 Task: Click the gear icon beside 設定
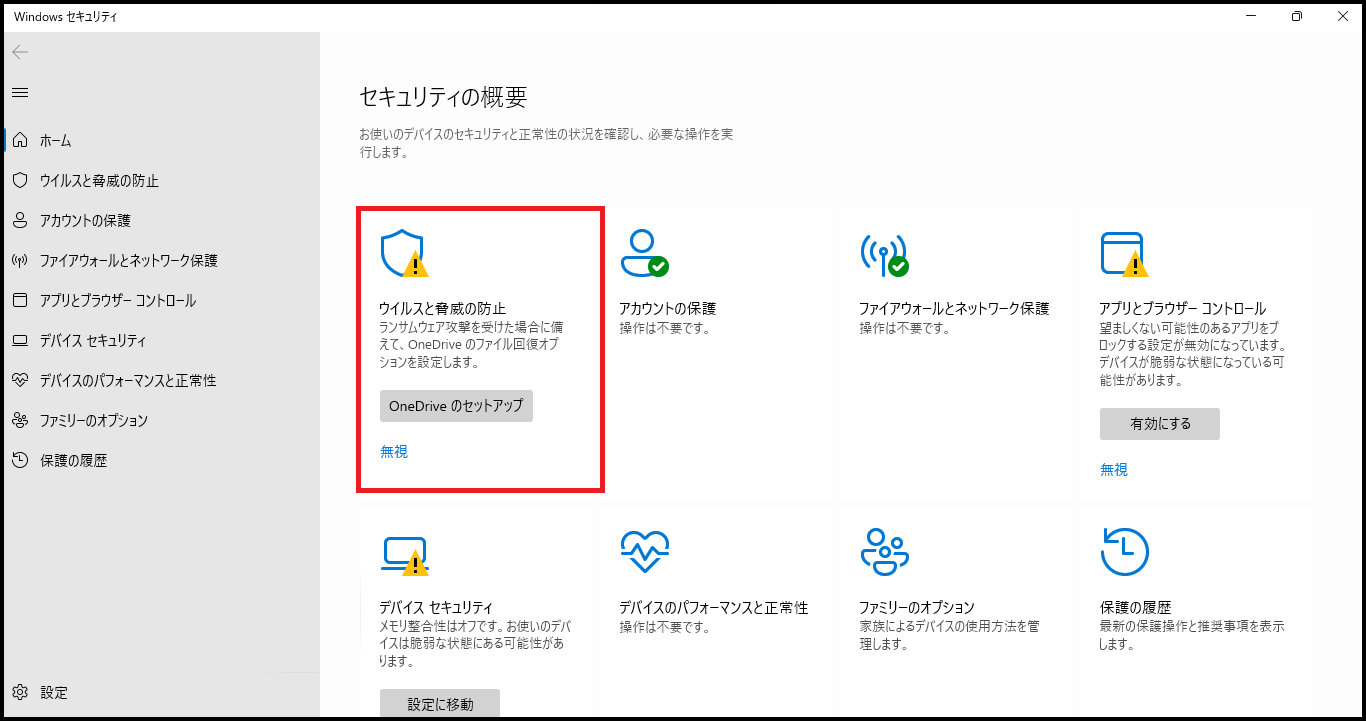pyautogui.click(x=20, y=692)
